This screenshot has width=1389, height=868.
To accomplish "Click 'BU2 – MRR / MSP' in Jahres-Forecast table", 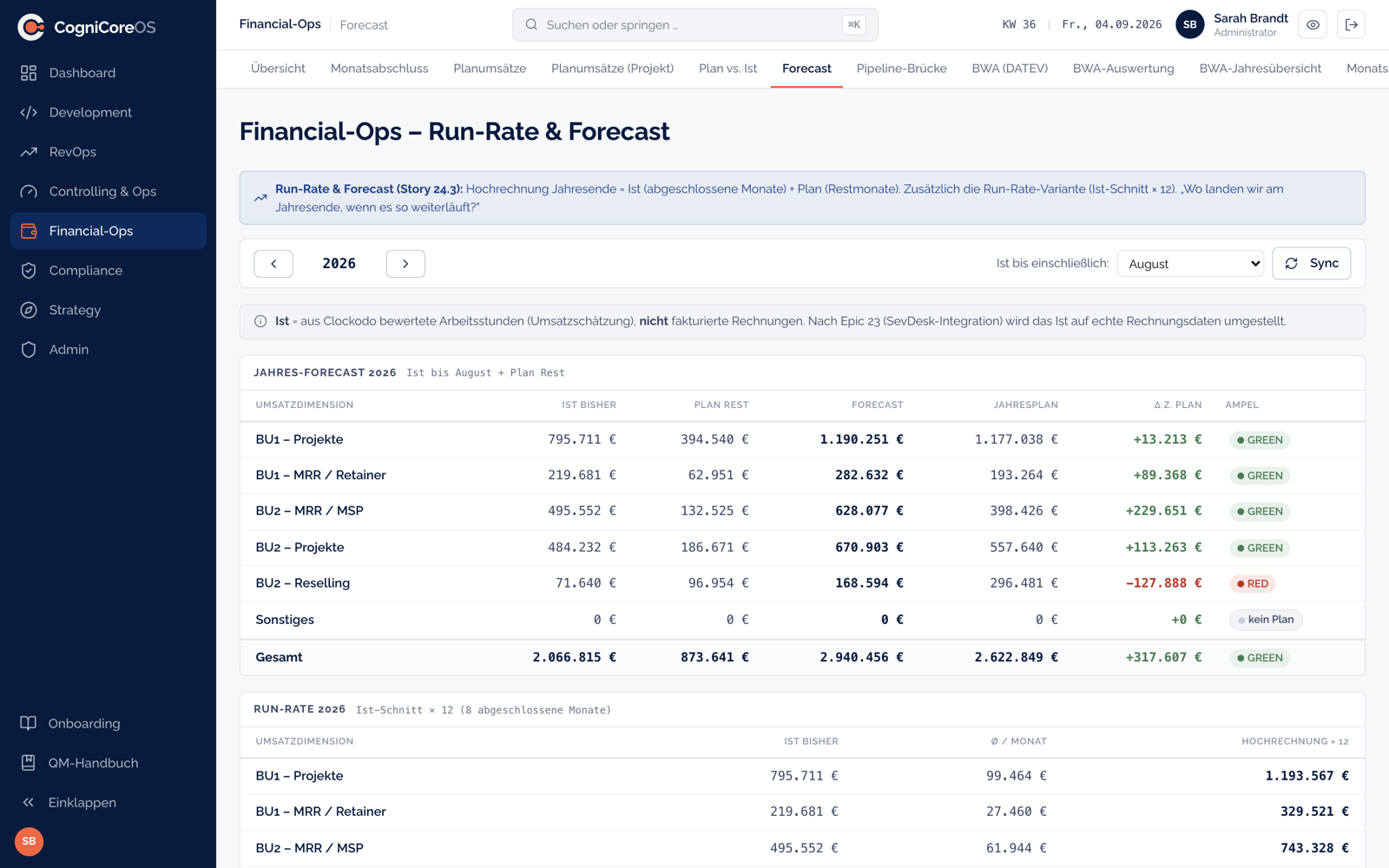I will (309, 510).
